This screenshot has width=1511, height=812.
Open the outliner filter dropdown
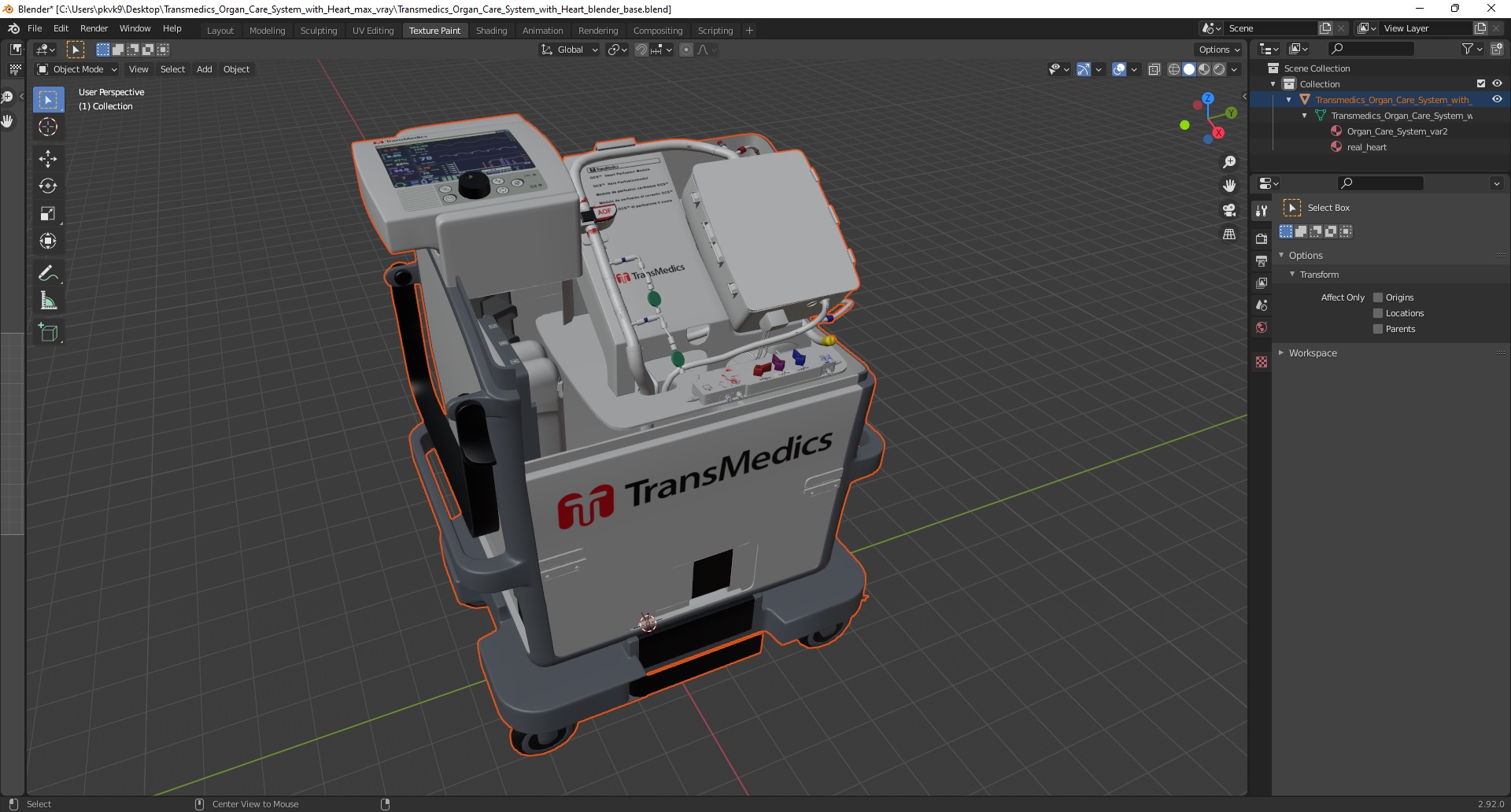pyautogui.click(x=1472, y=49)
